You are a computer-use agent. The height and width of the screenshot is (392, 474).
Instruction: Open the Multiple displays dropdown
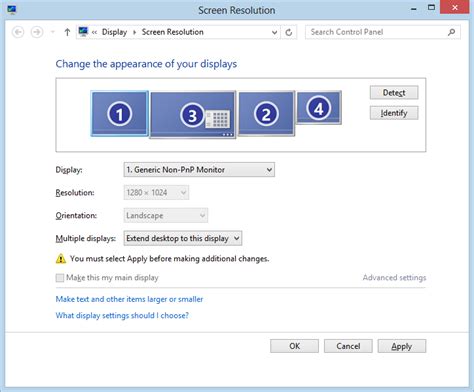[183, 238]
